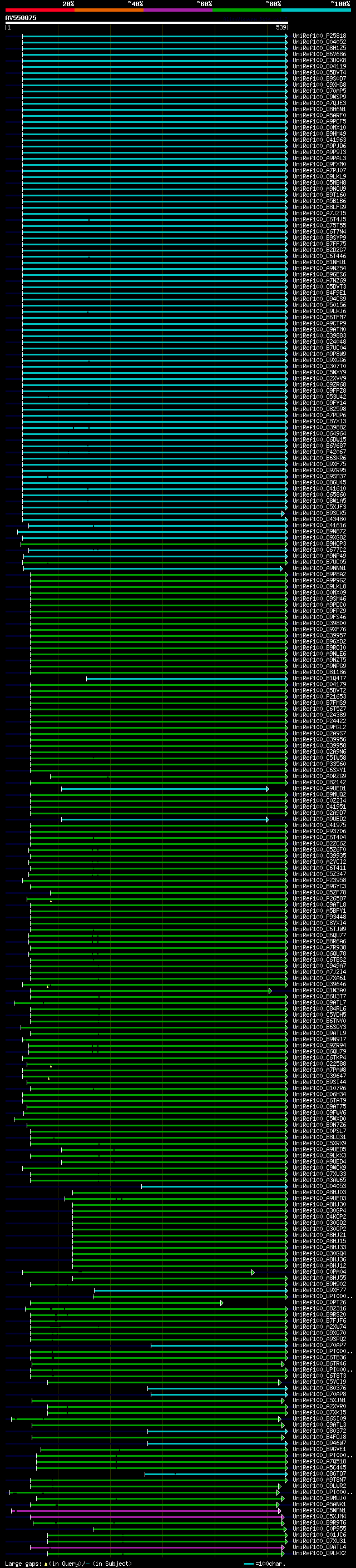Viewport: 356px width, 1568px height.
Task: Click the UniRef100_O80376 hit label
Action: tap(319, 1388)
